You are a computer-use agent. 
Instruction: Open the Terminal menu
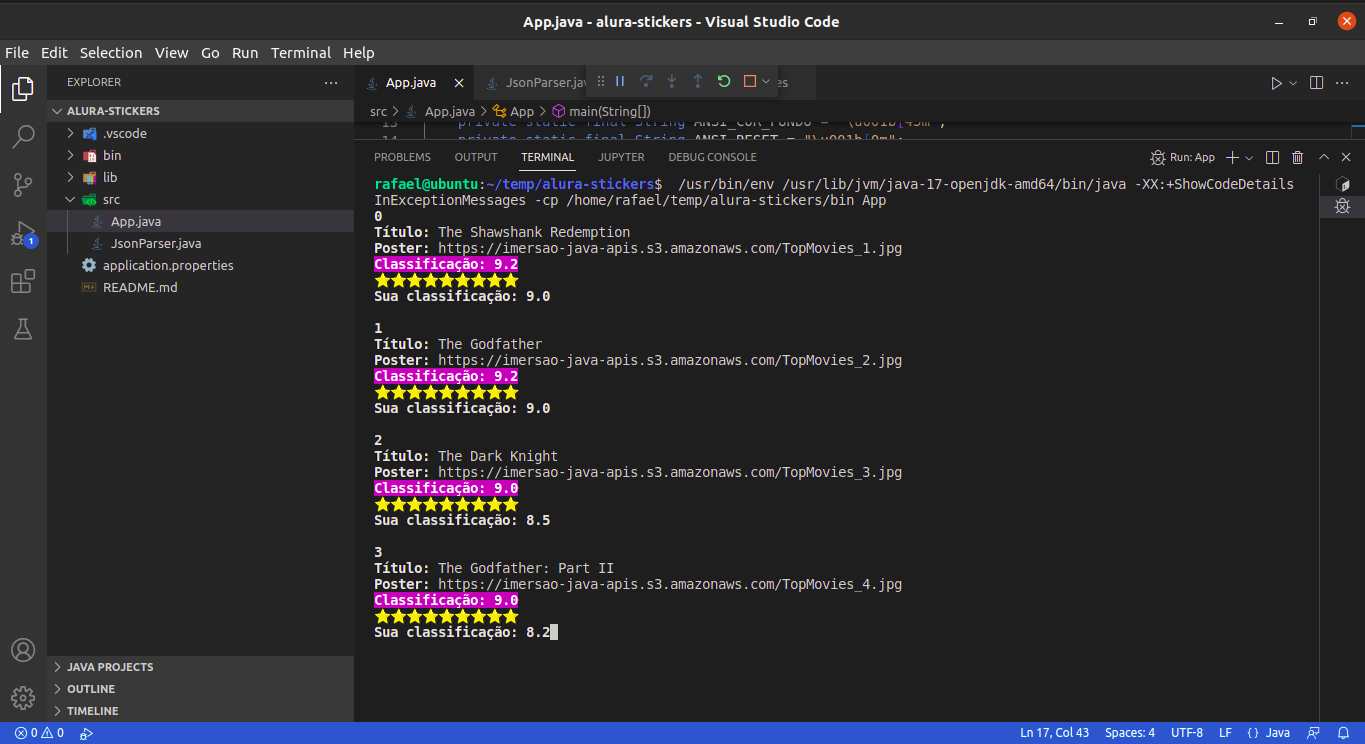[x=300, y=52]
